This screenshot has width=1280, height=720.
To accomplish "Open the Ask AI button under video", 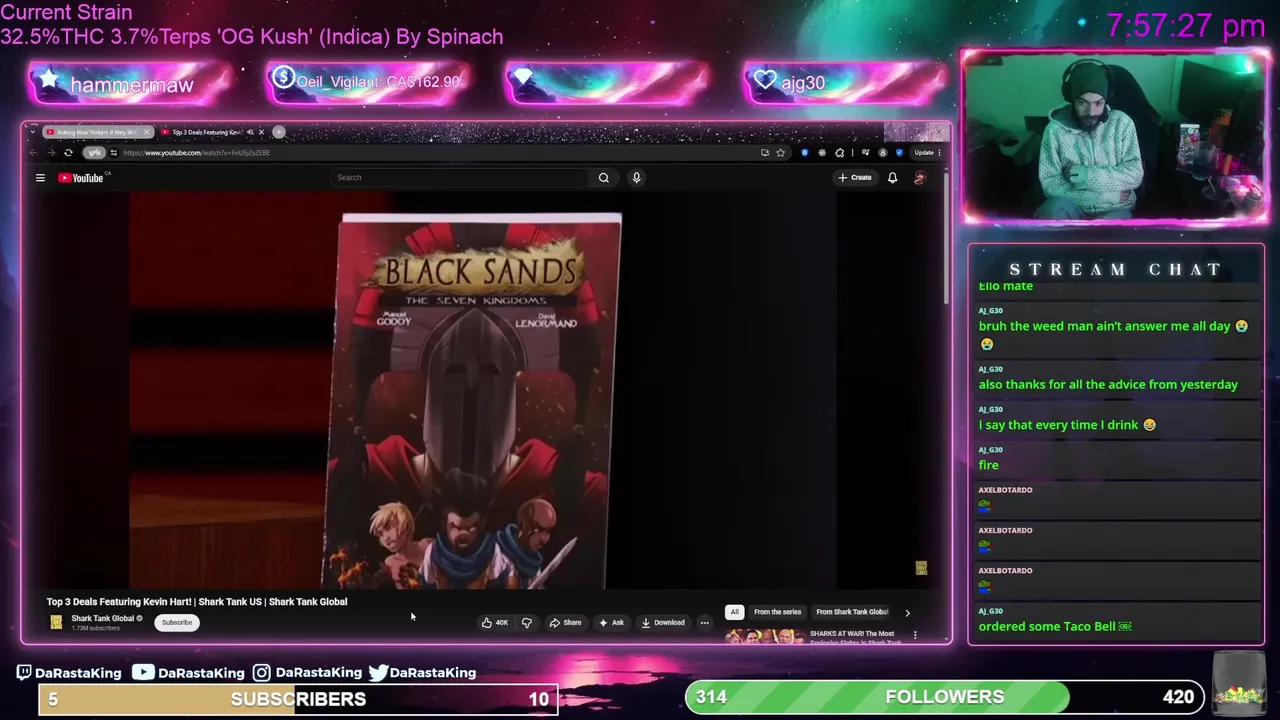I will point(611,623).
